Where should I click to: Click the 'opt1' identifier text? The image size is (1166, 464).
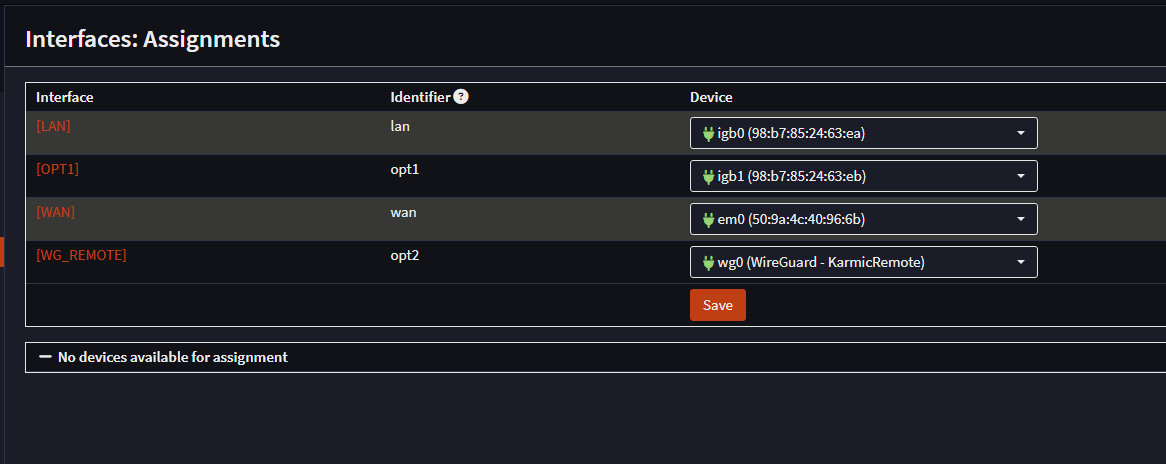pos(405,170)
